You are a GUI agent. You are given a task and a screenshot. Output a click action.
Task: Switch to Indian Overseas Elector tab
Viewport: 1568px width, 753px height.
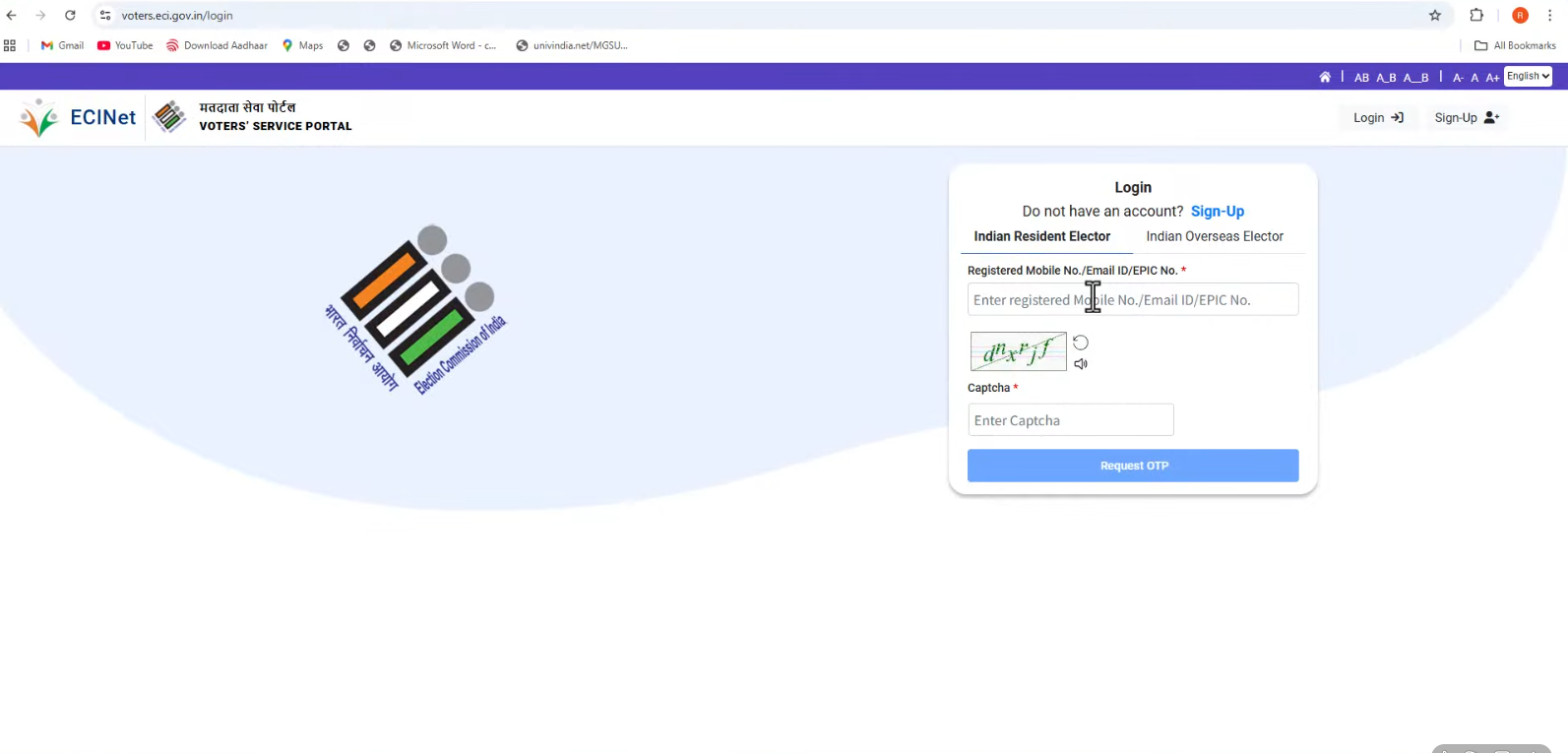pyautogui.click(x=1215, y=236)
